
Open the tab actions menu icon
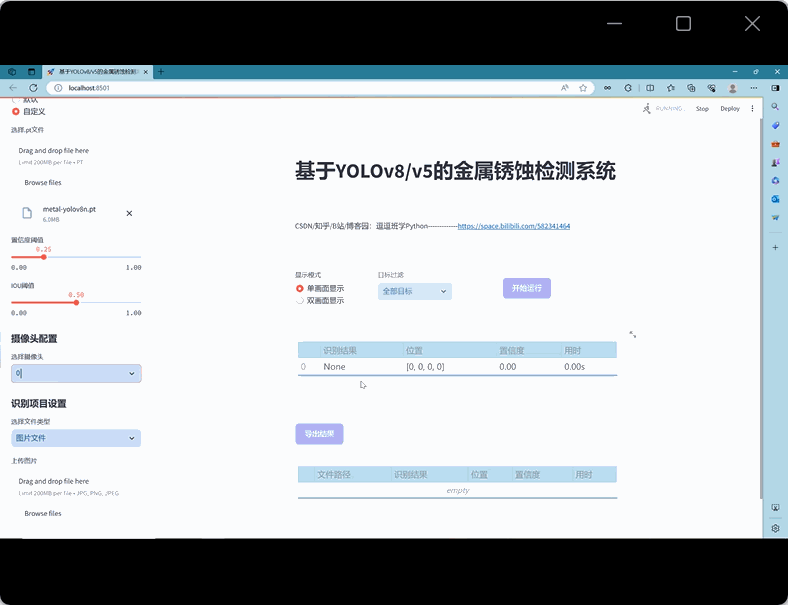pyautogui.click(x=32, y=72)
